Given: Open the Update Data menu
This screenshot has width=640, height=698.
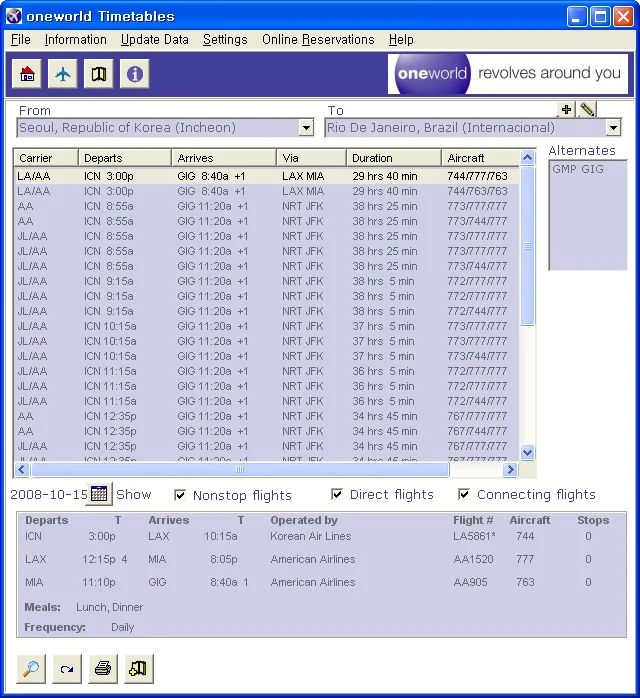Looking at the screenshot, I should tap(154, 40).
